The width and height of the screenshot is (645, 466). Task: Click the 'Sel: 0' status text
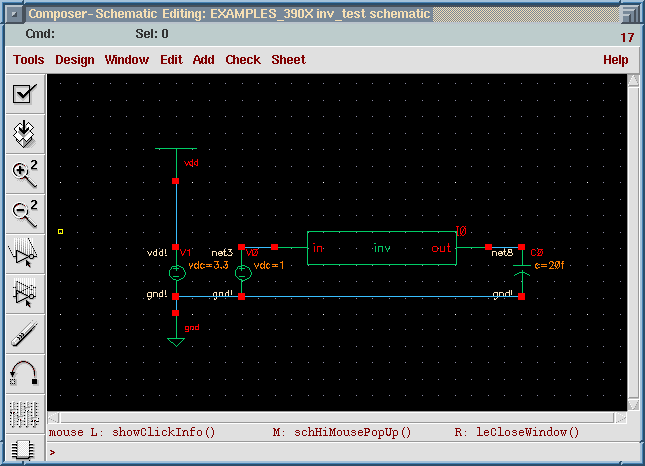(x=152, y=34)
